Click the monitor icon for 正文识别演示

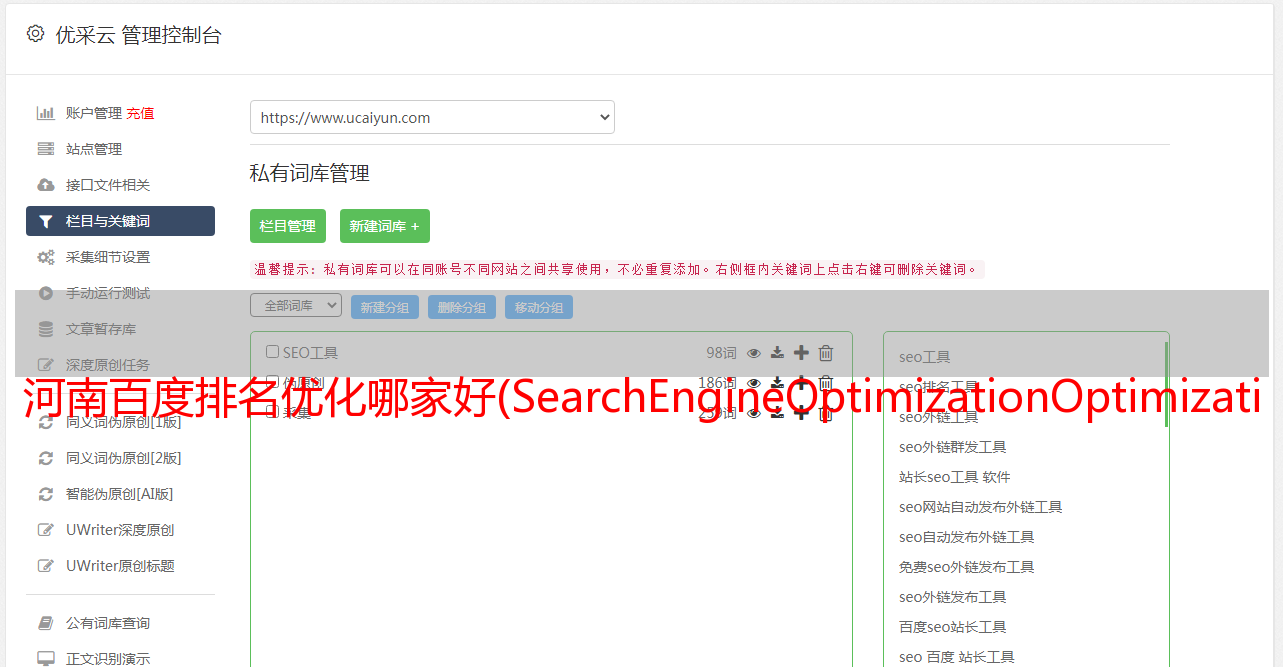click(x=46, y=659)
